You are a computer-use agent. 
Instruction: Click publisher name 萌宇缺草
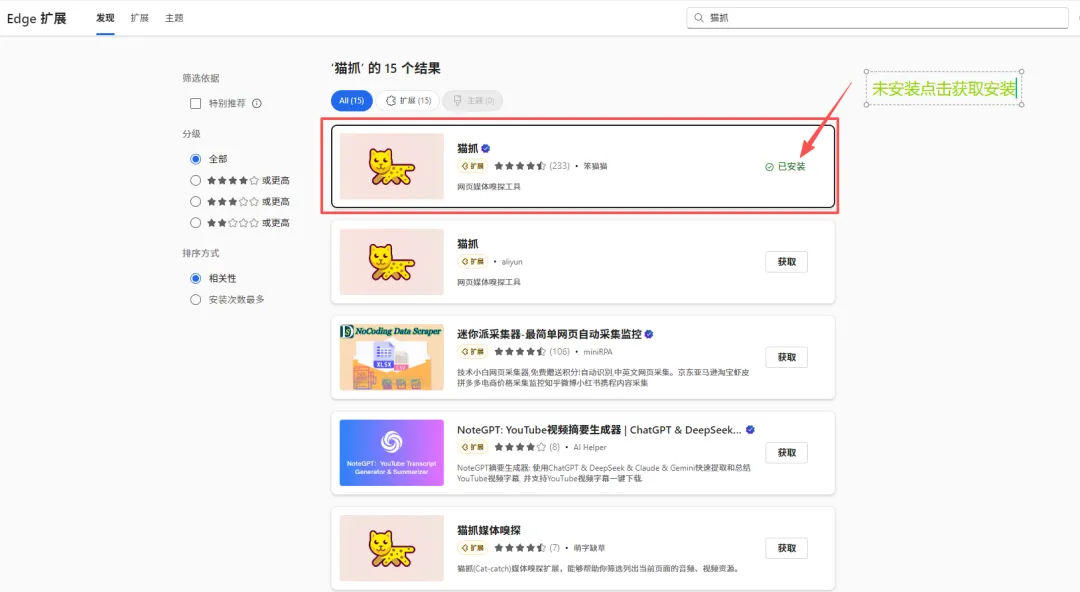tap(590, 548)
